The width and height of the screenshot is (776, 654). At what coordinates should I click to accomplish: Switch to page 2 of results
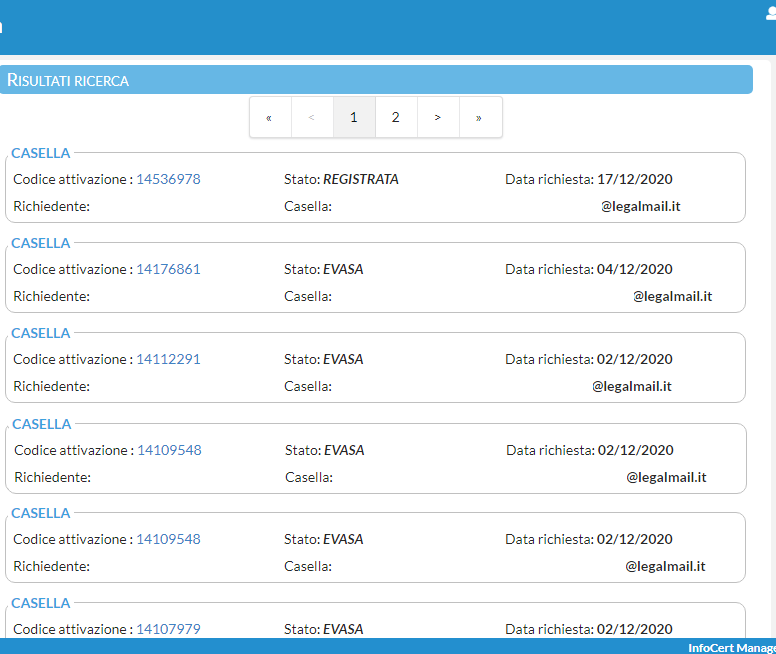(x=396, y=118)
